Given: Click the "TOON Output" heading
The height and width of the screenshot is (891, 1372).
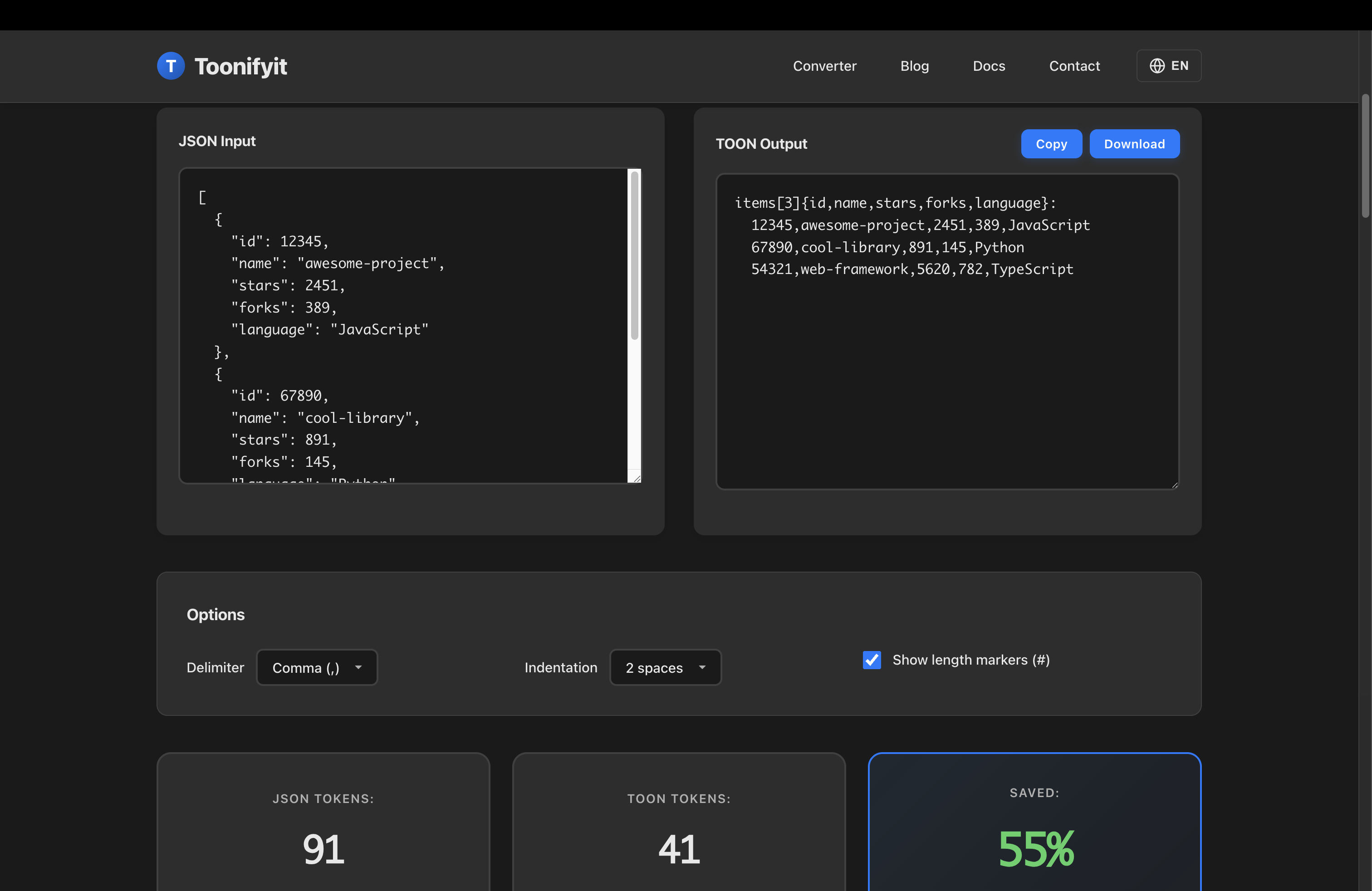Looking at the screenshot, I should [x=761, y=144].
